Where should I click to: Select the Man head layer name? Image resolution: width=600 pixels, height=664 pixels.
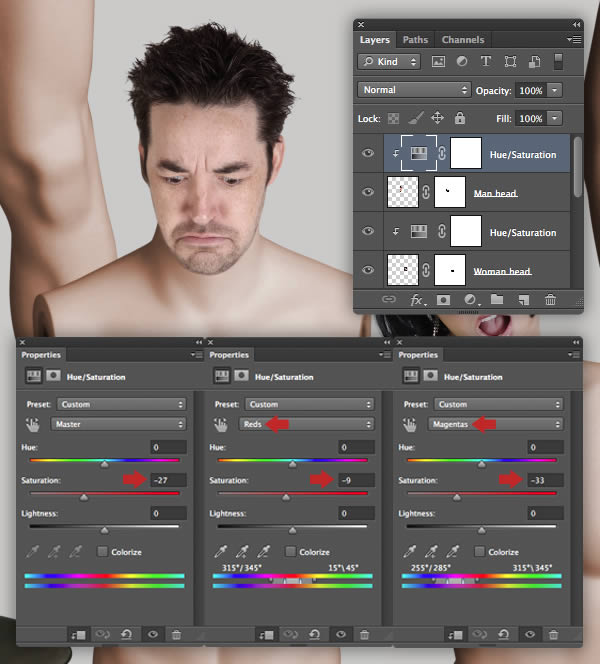pyautogui.click(x=495, y=194)
